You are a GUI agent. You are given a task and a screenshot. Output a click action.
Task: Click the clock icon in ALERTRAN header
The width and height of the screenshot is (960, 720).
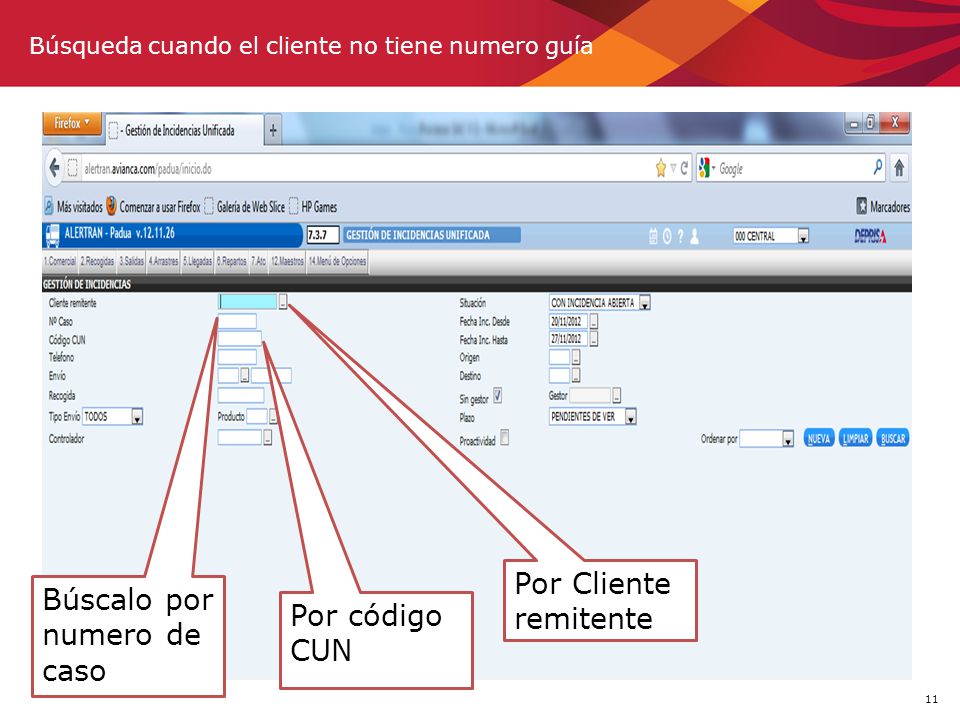667,236
